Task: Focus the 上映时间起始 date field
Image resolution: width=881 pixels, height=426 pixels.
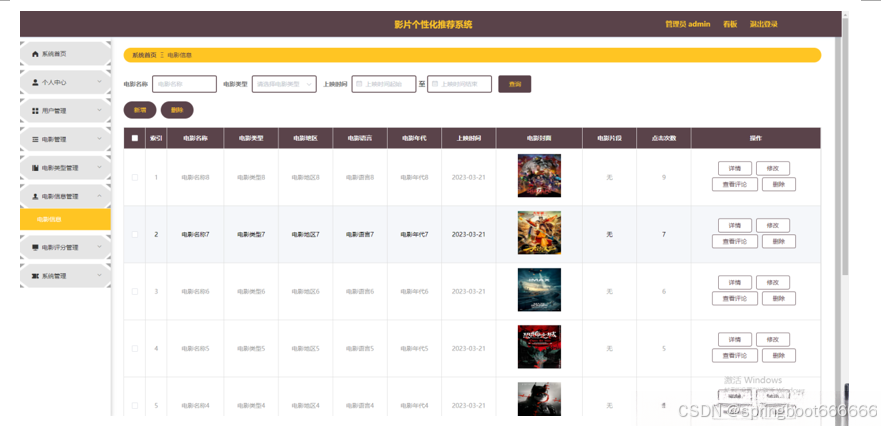Action: 384,84
